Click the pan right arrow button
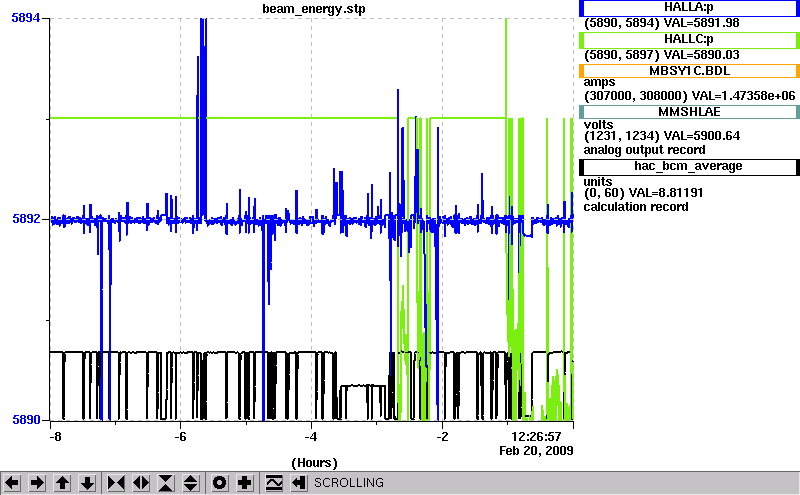 point(37,483)
